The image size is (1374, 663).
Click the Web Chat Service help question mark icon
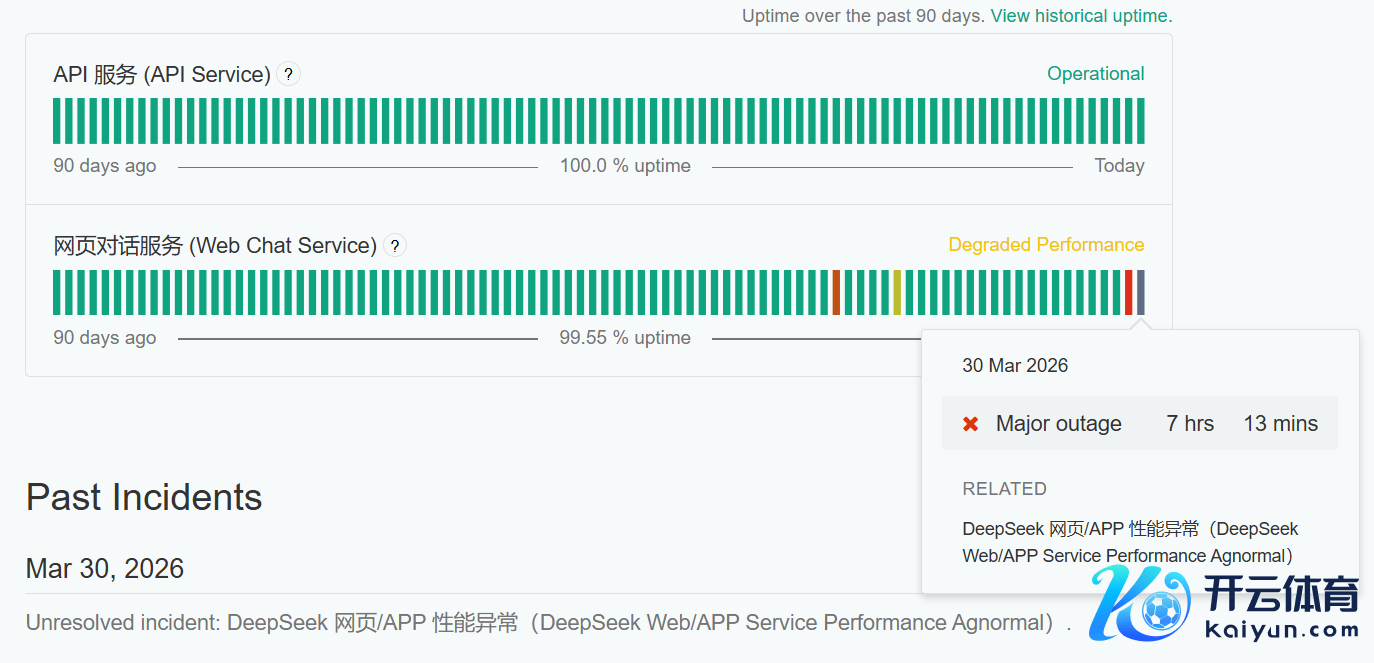tap(395, 245)
